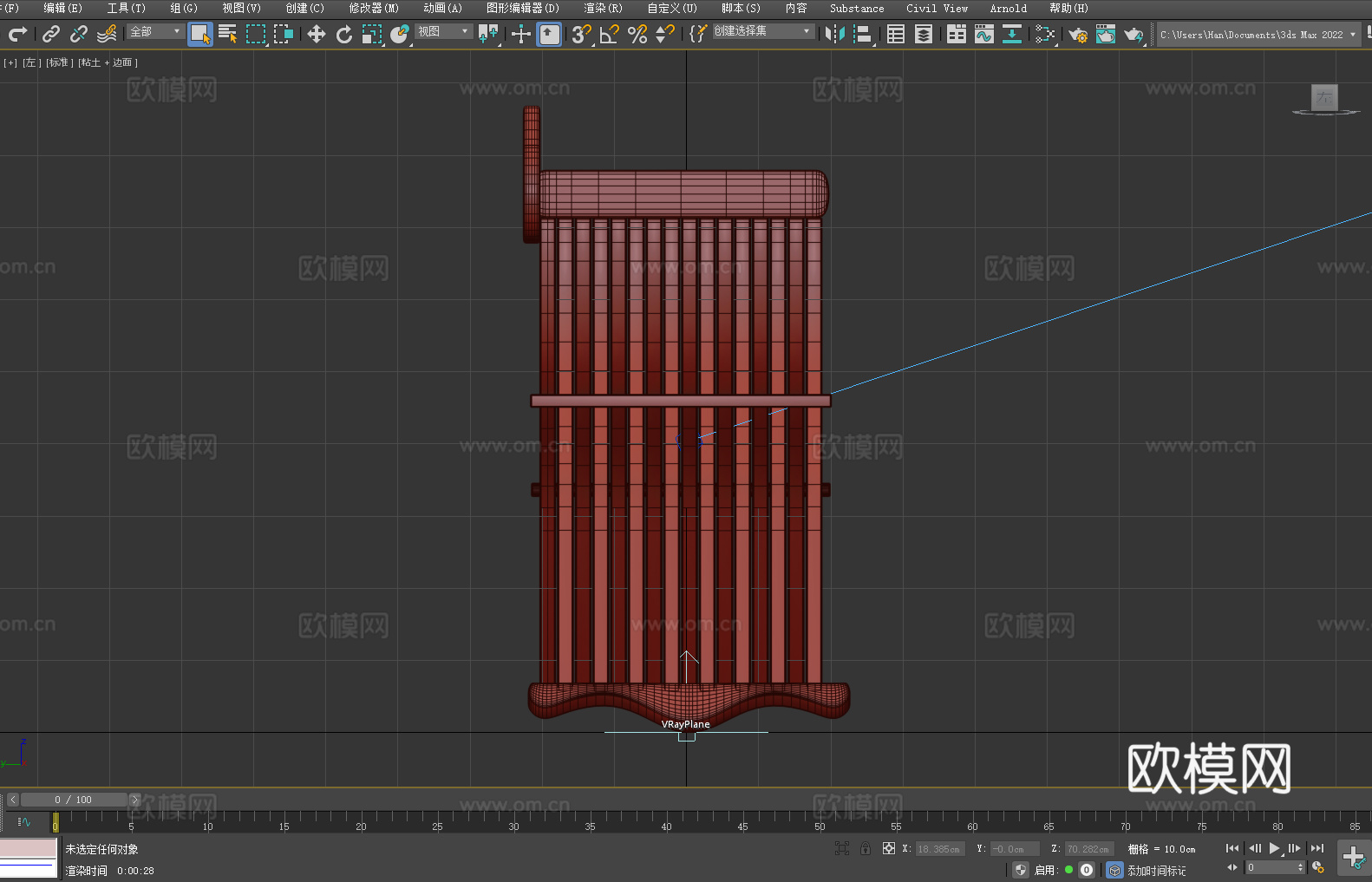Toggle 3D Snaps
Screen dimensions: 1372x882
(x=582, y=34)
